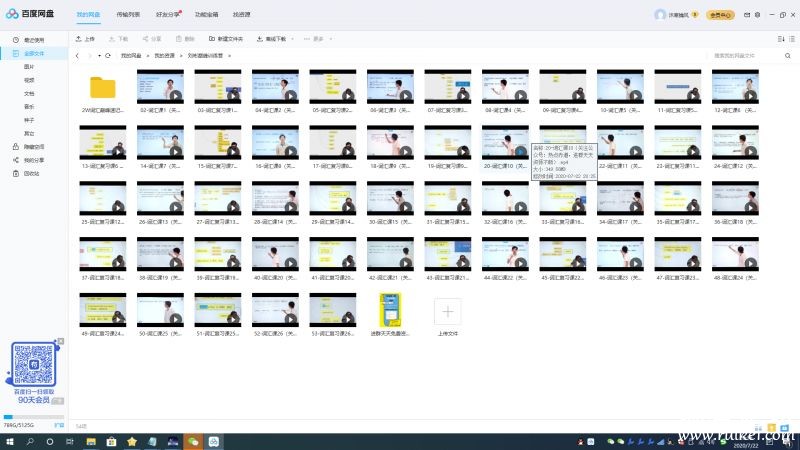
Task: Open the hidden space lock icon
Action: coord(16,146)
